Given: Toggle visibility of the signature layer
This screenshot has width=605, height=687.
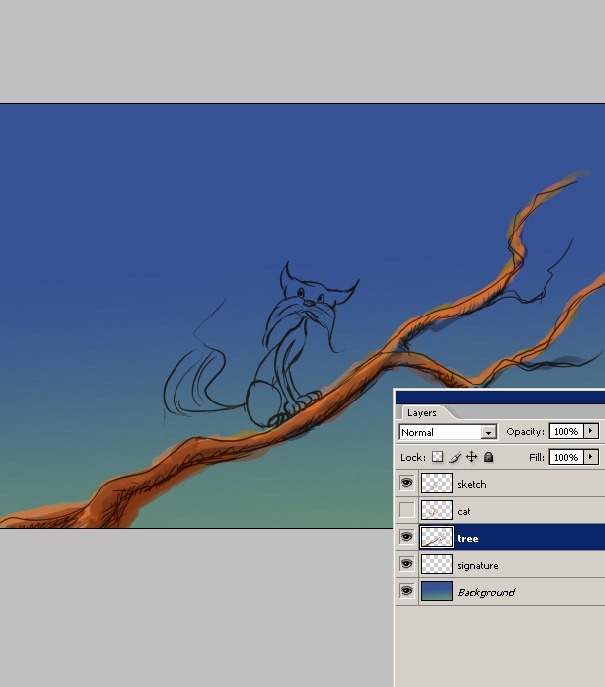Looking at the screenshot, I should [x=406, y=564].
